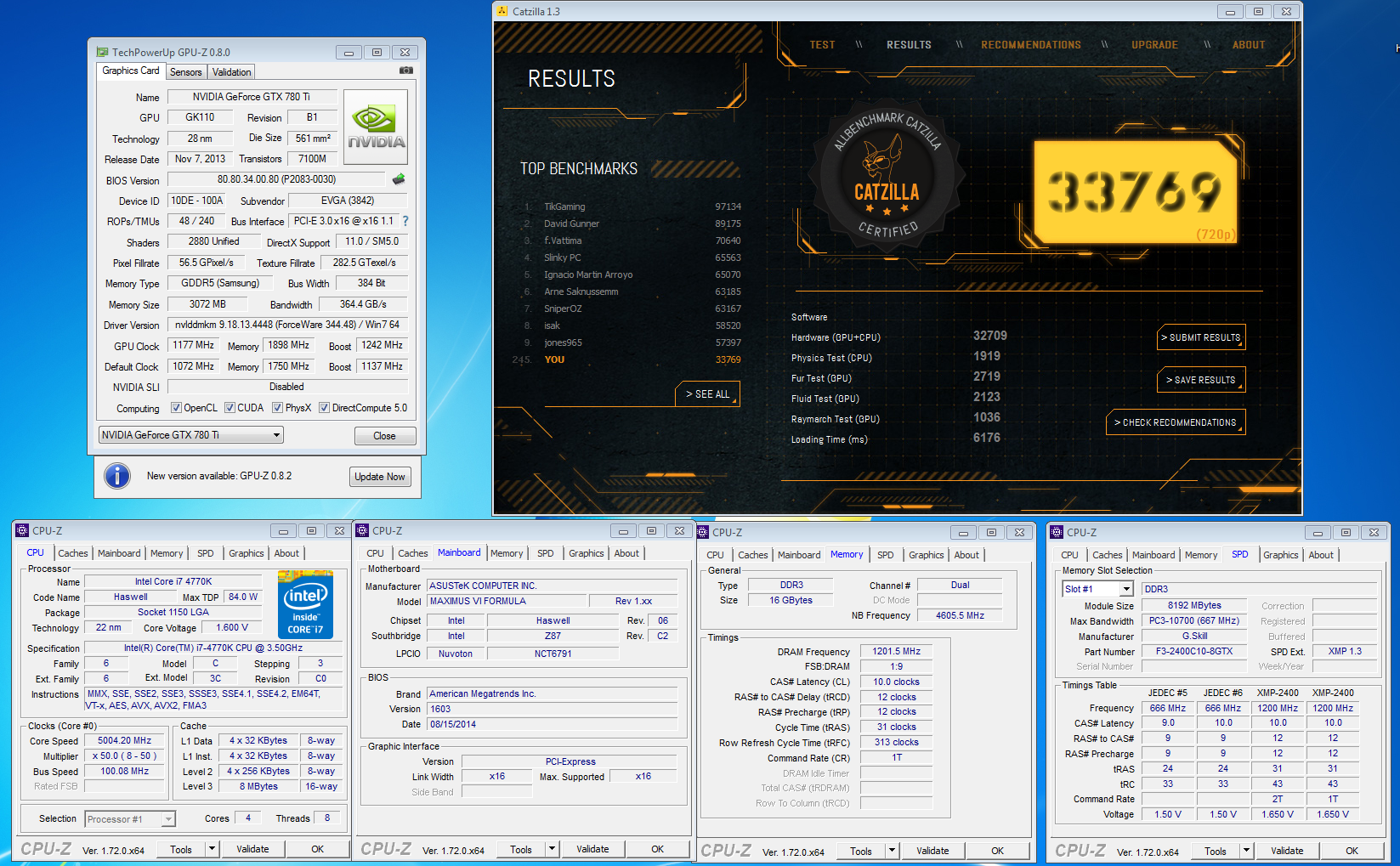Open the UPGRADE tab in Catzilla
Viewport: 1400px width, 866px height.
[1154, 45]
